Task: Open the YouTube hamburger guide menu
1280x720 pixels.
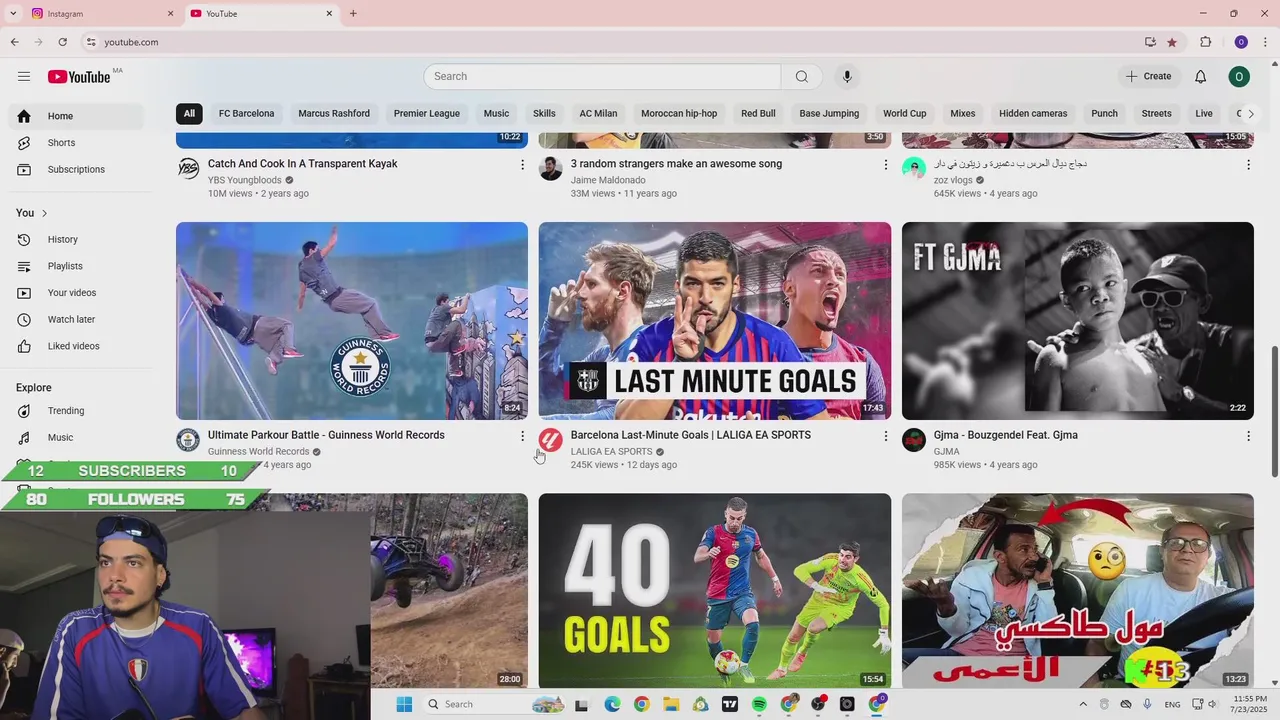Action: pyautogui.click(x=24, y=76)
